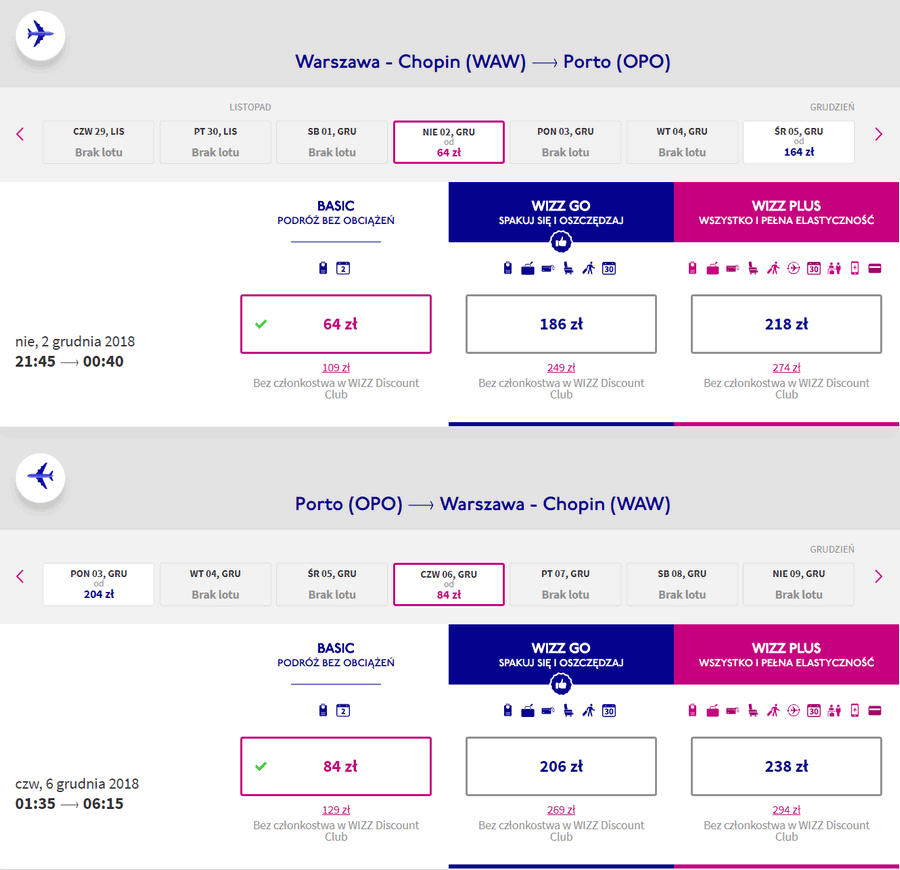
Task: Click return WIZZ Go thumbs-up recommended badge
Action: 561,684
